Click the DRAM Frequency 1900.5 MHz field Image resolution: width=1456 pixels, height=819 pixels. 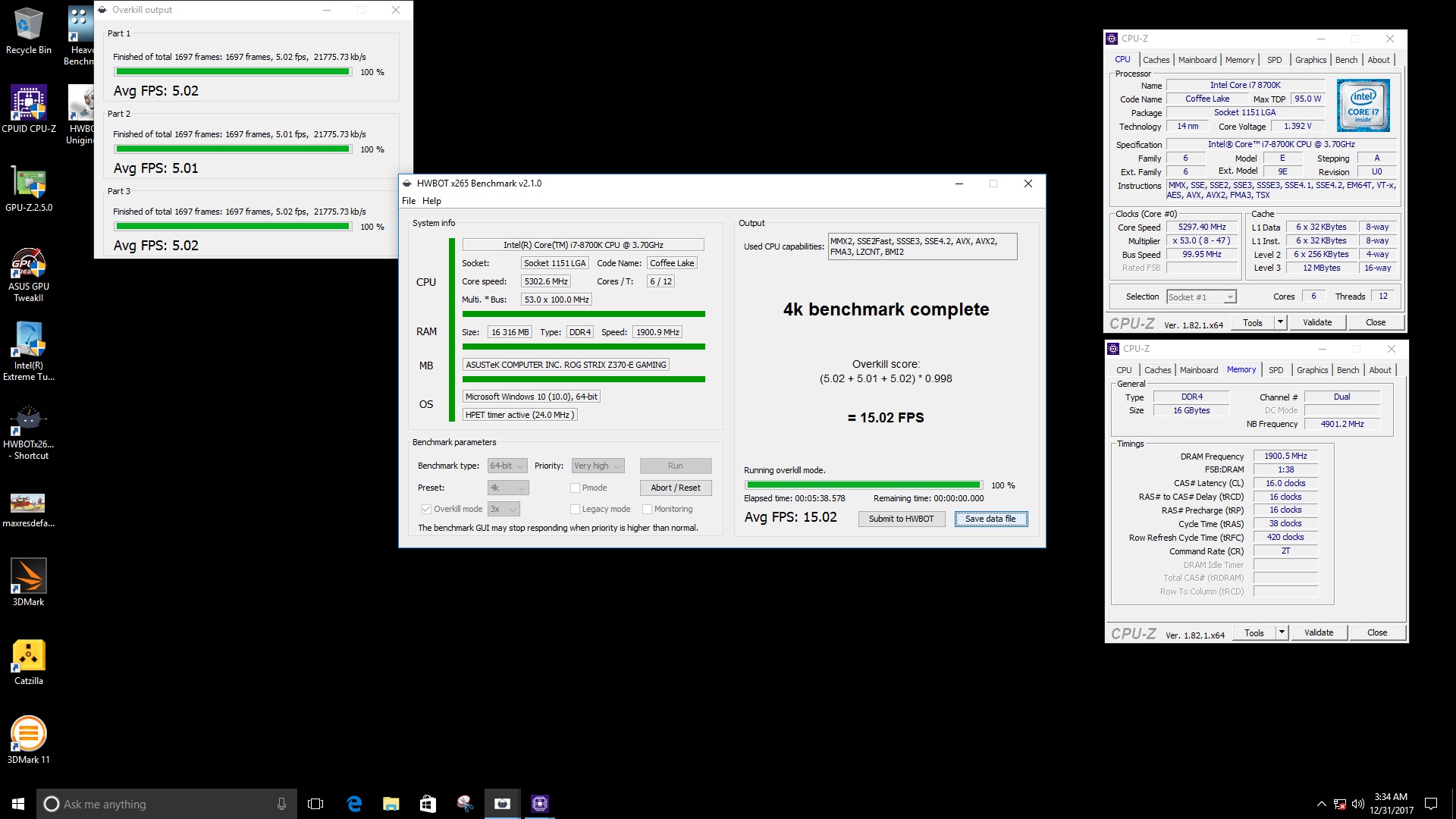[1285, 456]
